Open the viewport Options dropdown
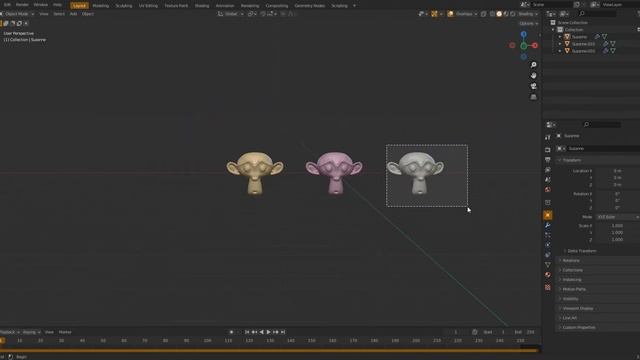The image size is (640, 360). 528,23
